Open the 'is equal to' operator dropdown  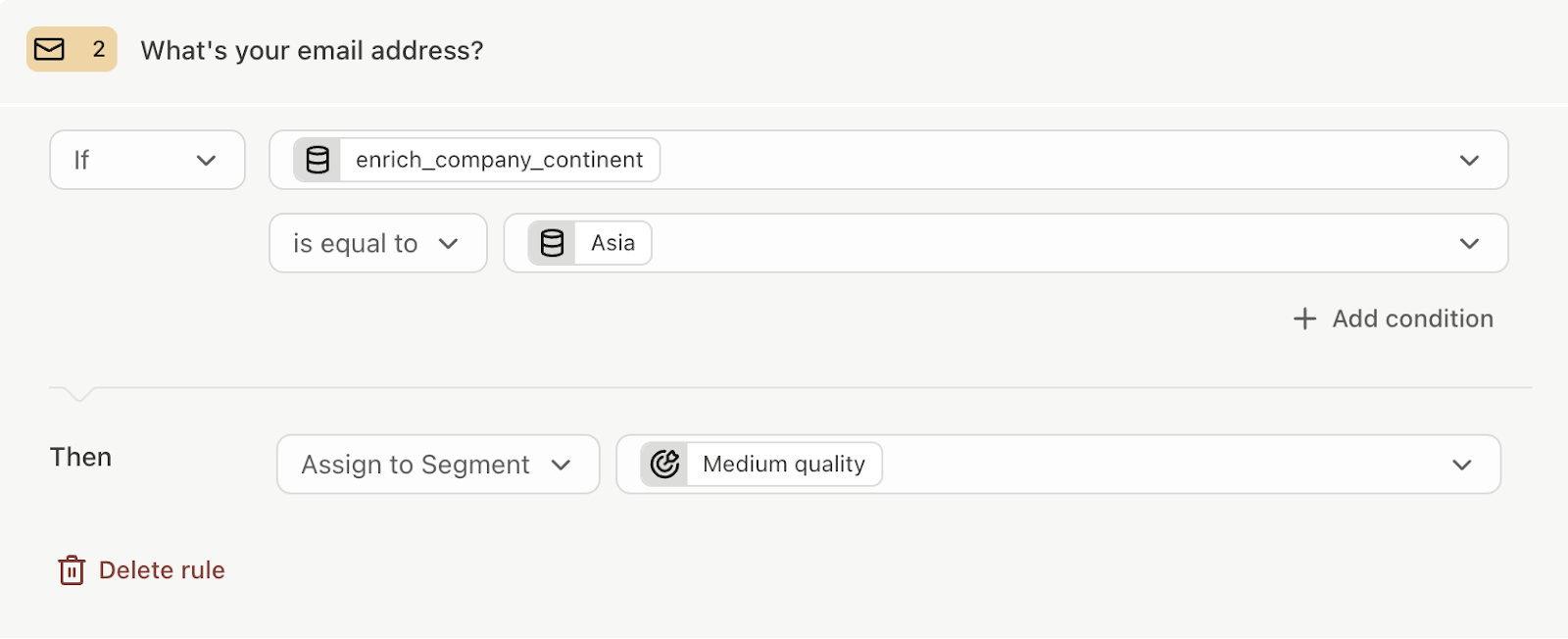coord(378,243)
